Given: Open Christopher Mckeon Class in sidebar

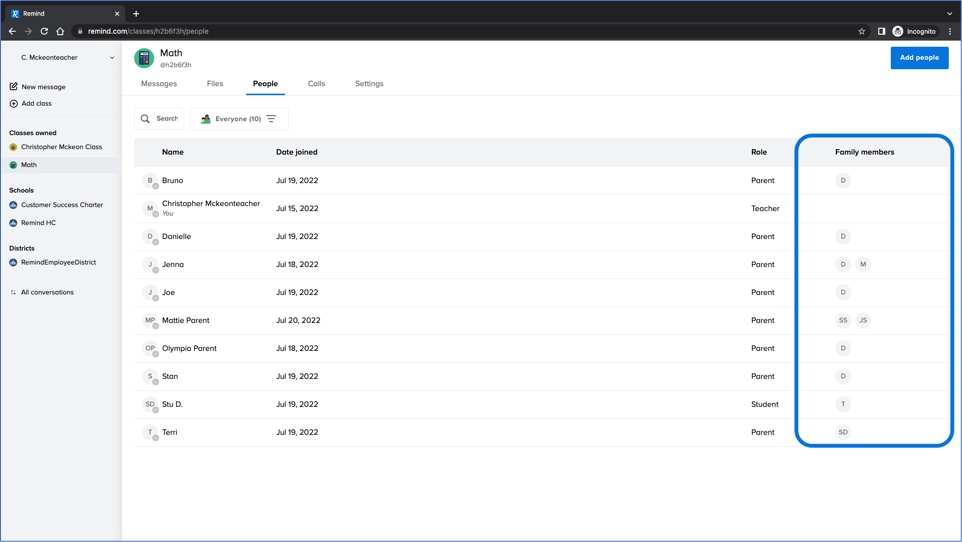Looking at the screenshot, I should click(x=61, y=147).
